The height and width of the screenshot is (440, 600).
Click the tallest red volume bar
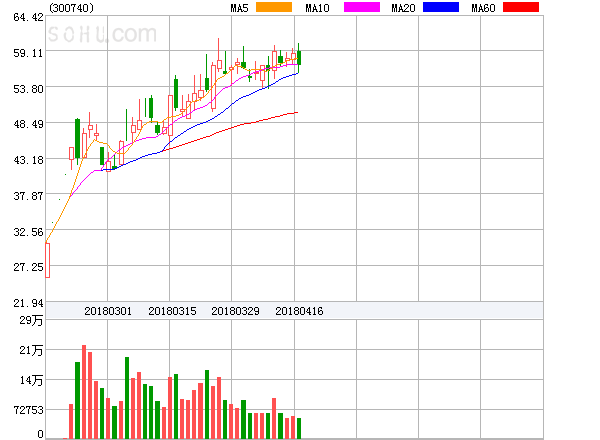coord(84,392)
